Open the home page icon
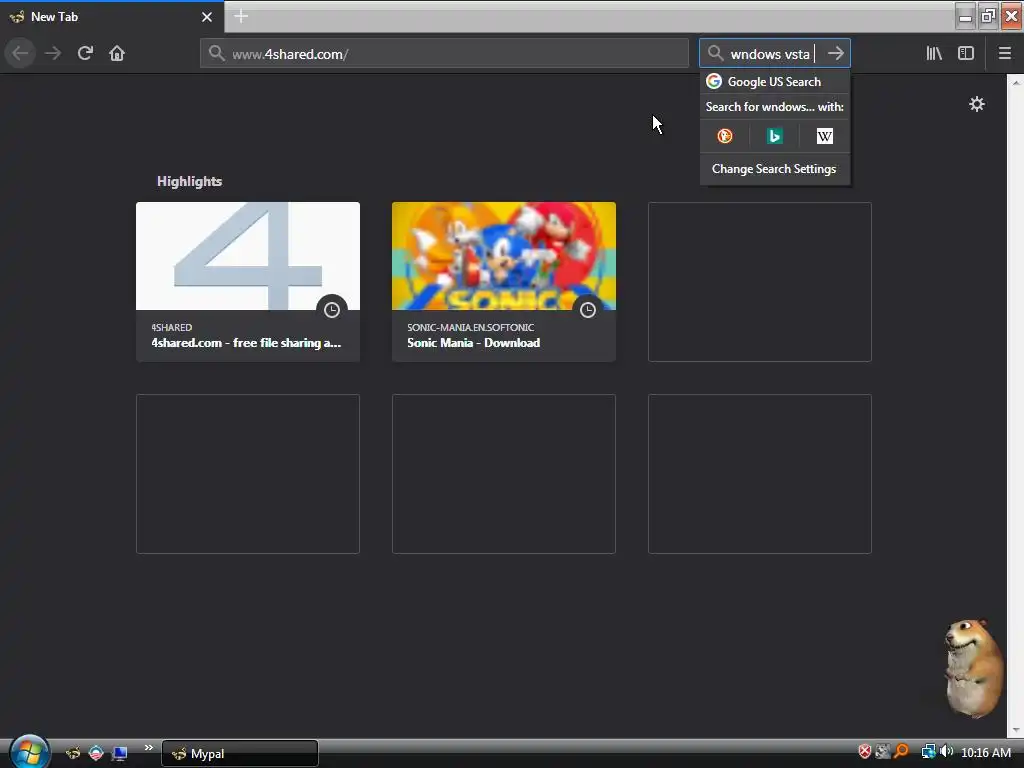1024x768 pixels. click(117, 53)
